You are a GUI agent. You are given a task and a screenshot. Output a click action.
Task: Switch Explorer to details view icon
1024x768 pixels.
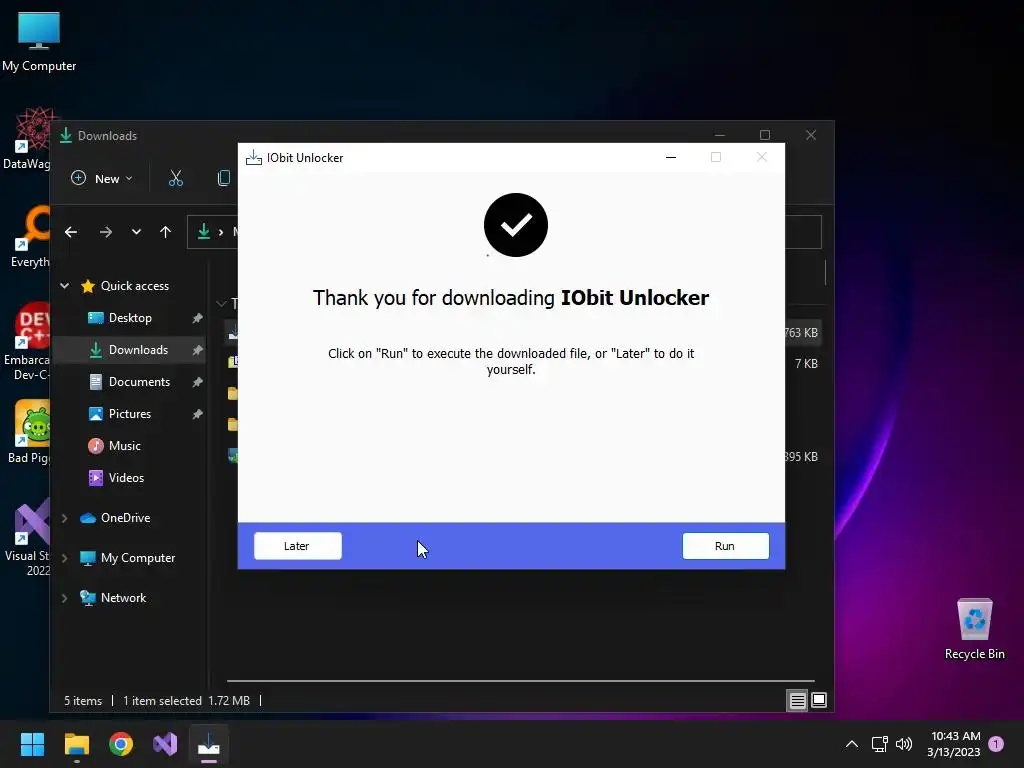pyautogui.click(x=797, y=701)
